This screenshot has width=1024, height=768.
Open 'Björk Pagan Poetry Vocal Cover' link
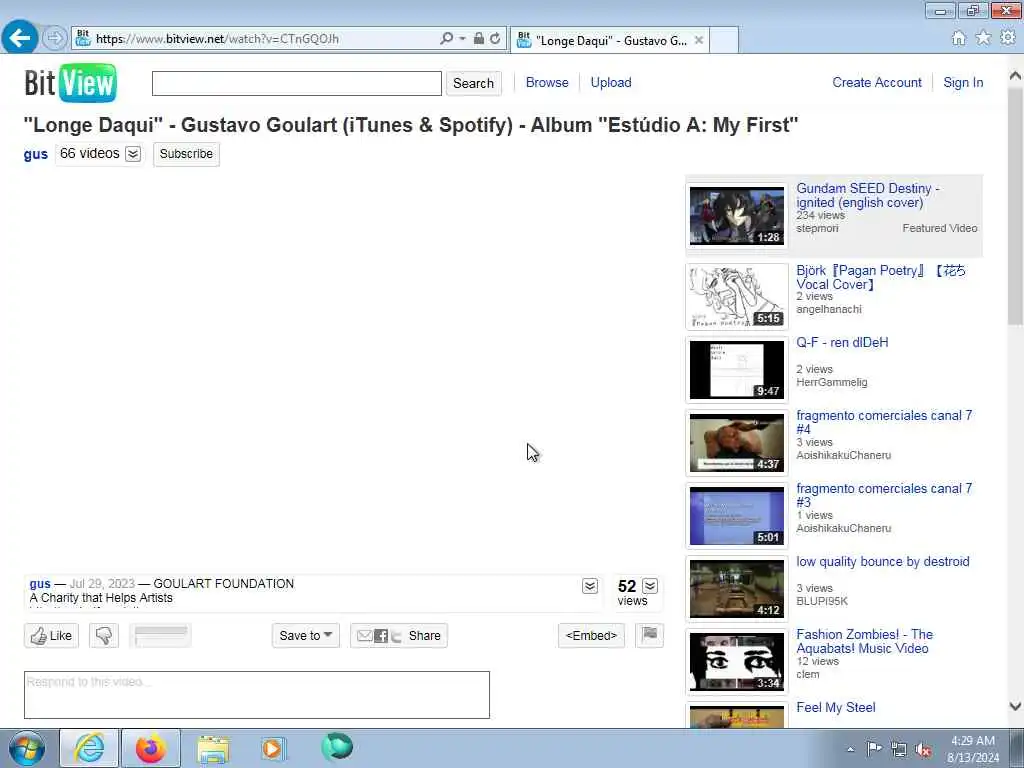(880, 277)
